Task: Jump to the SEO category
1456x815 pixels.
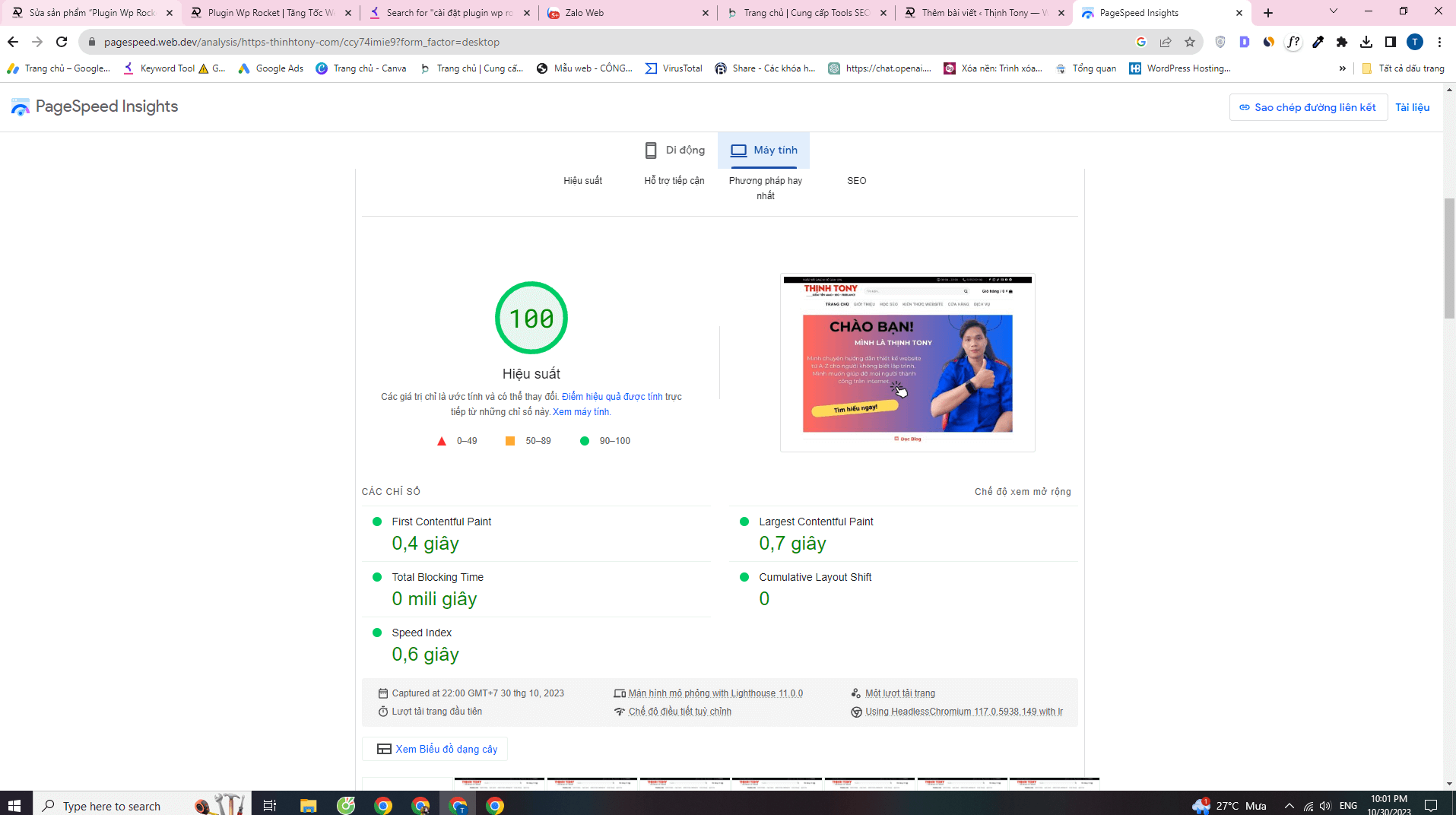Action: (857, 181)
